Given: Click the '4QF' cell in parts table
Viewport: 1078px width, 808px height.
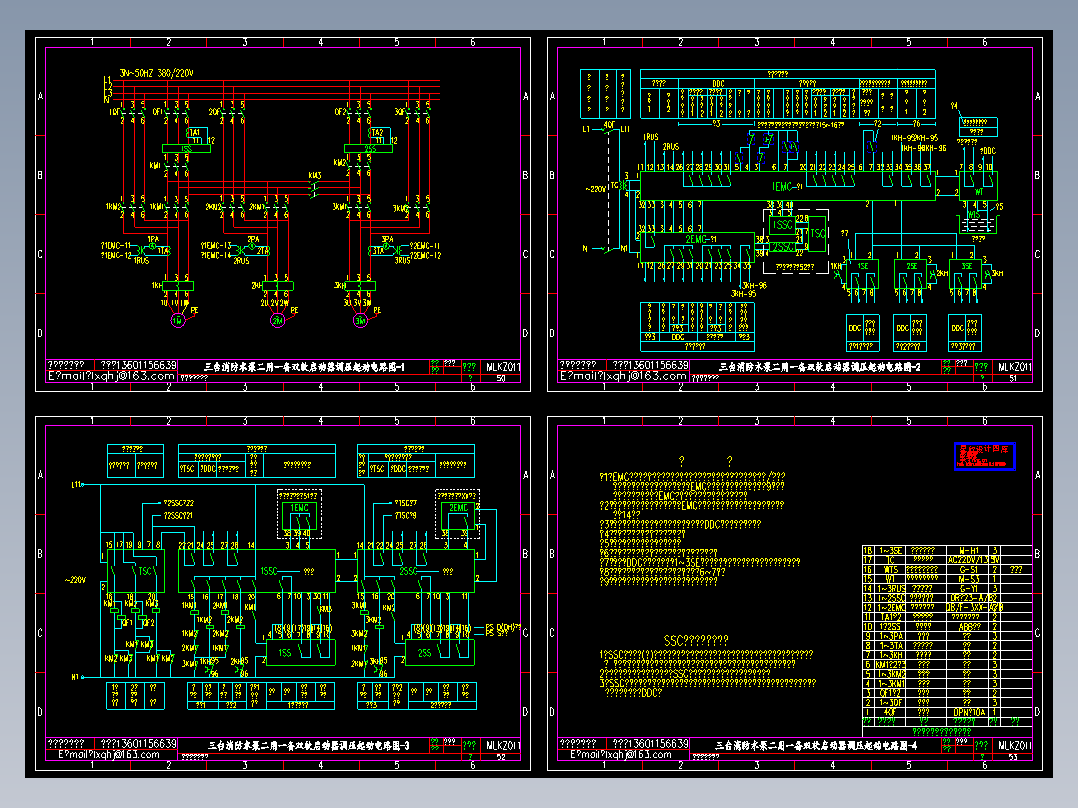Looking at the screenshot, I should pos(891,712).
